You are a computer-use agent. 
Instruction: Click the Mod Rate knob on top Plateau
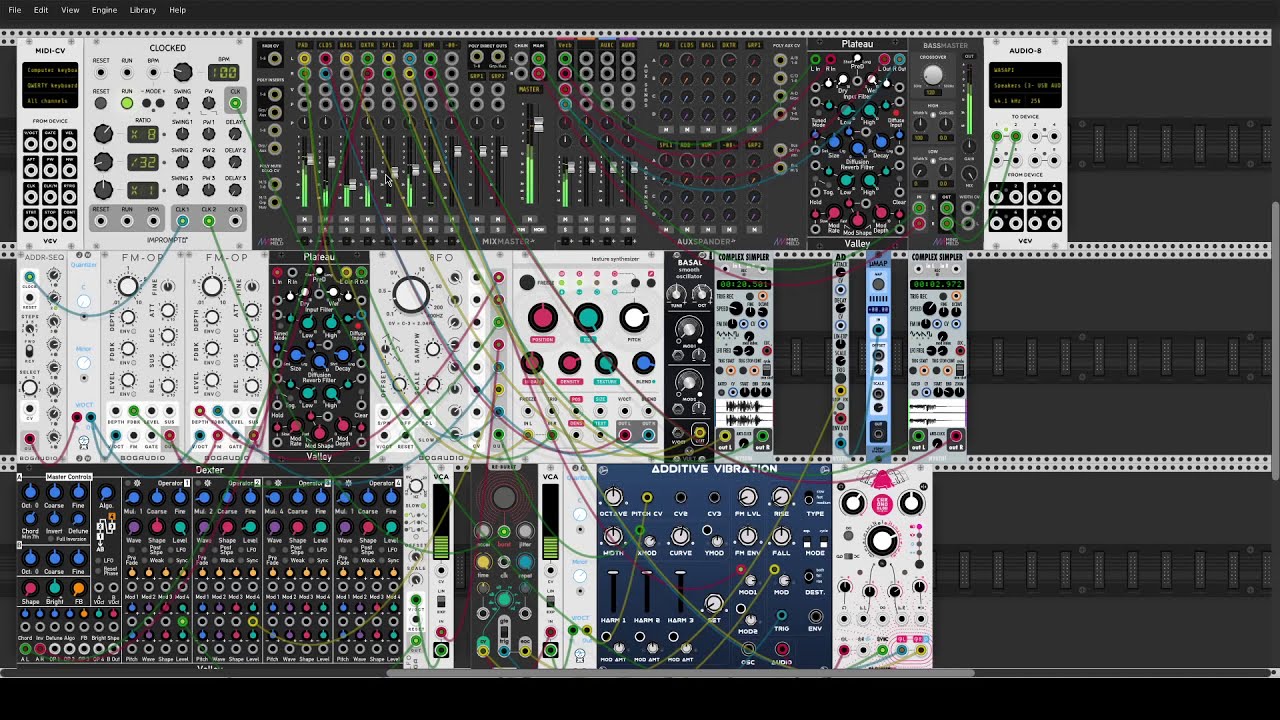click(834, 213)
